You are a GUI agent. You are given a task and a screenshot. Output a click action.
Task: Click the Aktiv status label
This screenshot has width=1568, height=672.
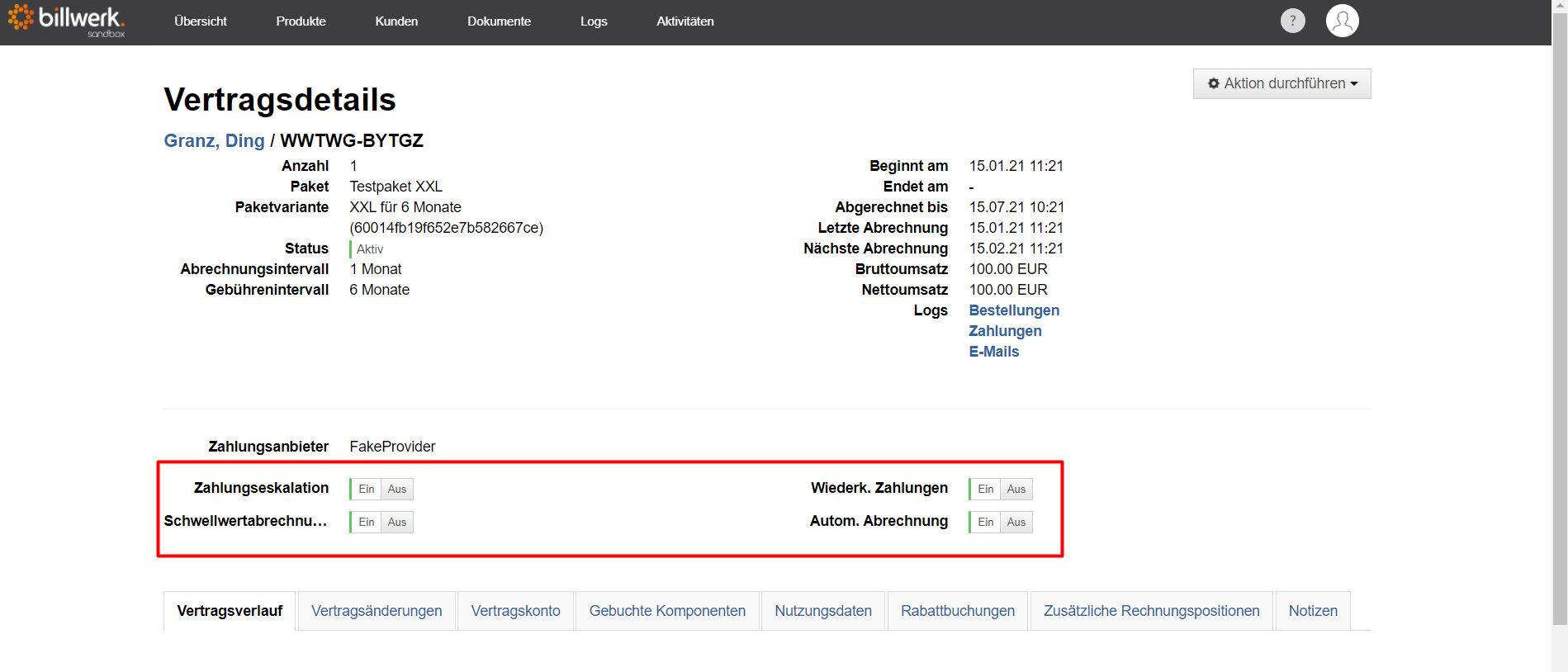[370, 249]
